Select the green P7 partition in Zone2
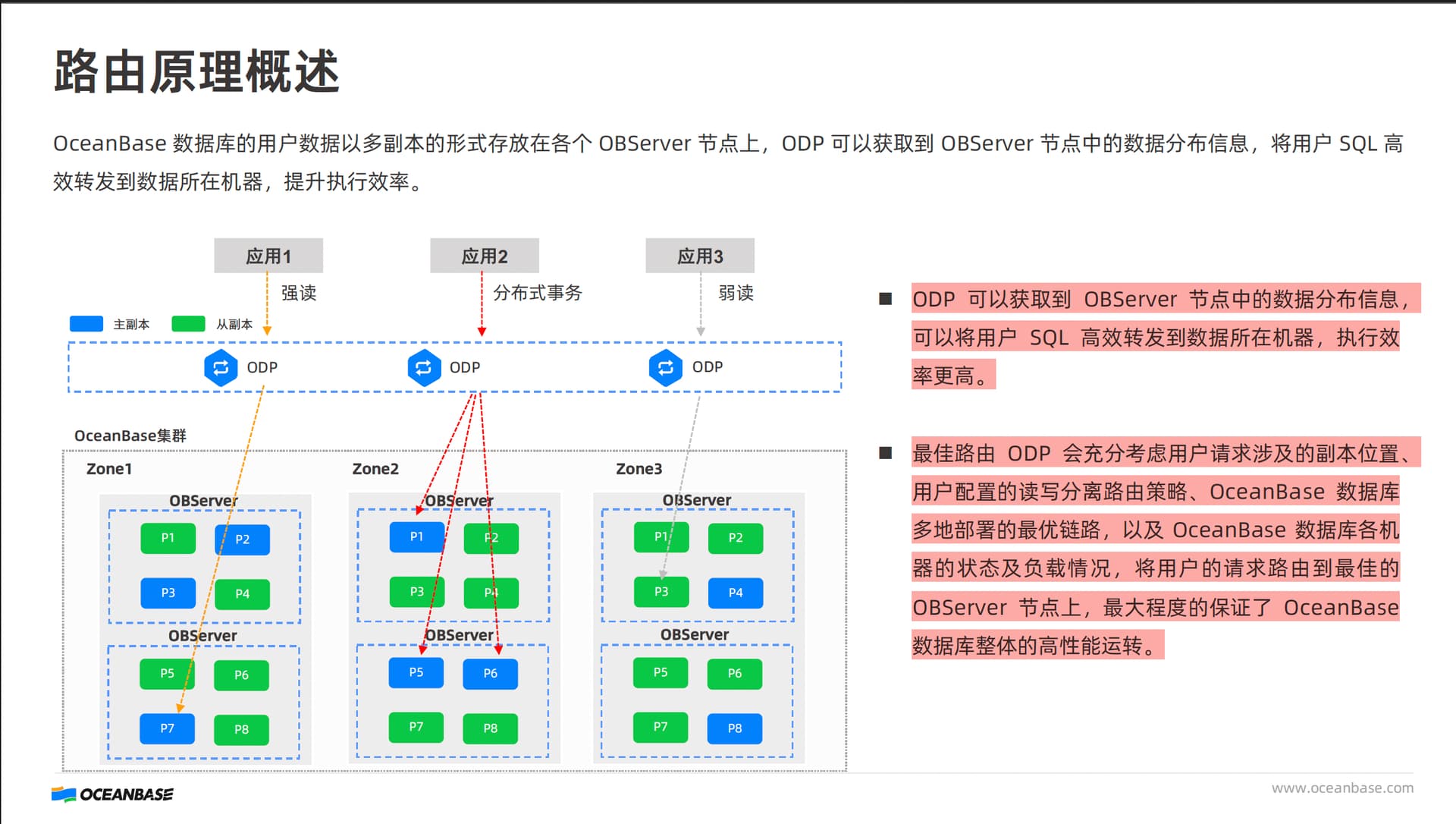This screenshot has height=824, width=1456. coord(416,727)
